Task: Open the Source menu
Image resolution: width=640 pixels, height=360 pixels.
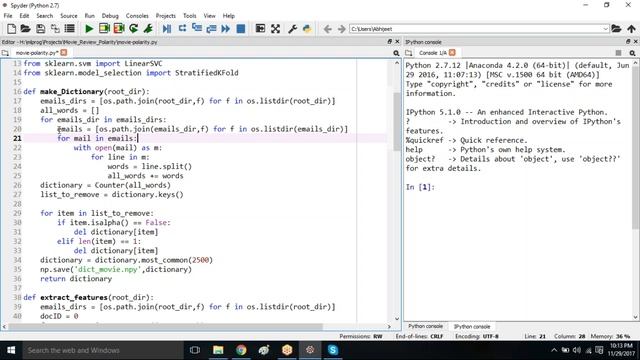Action: coord(69,16)
